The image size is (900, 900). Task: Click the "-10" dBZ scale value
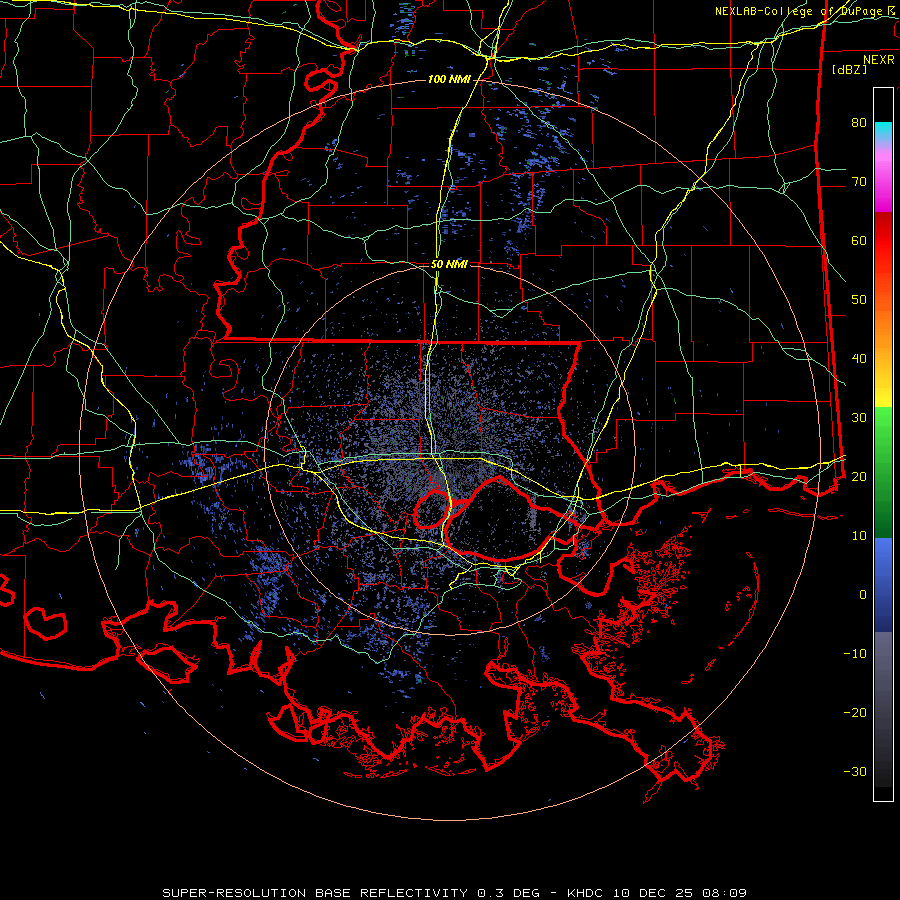click(855, 654)
